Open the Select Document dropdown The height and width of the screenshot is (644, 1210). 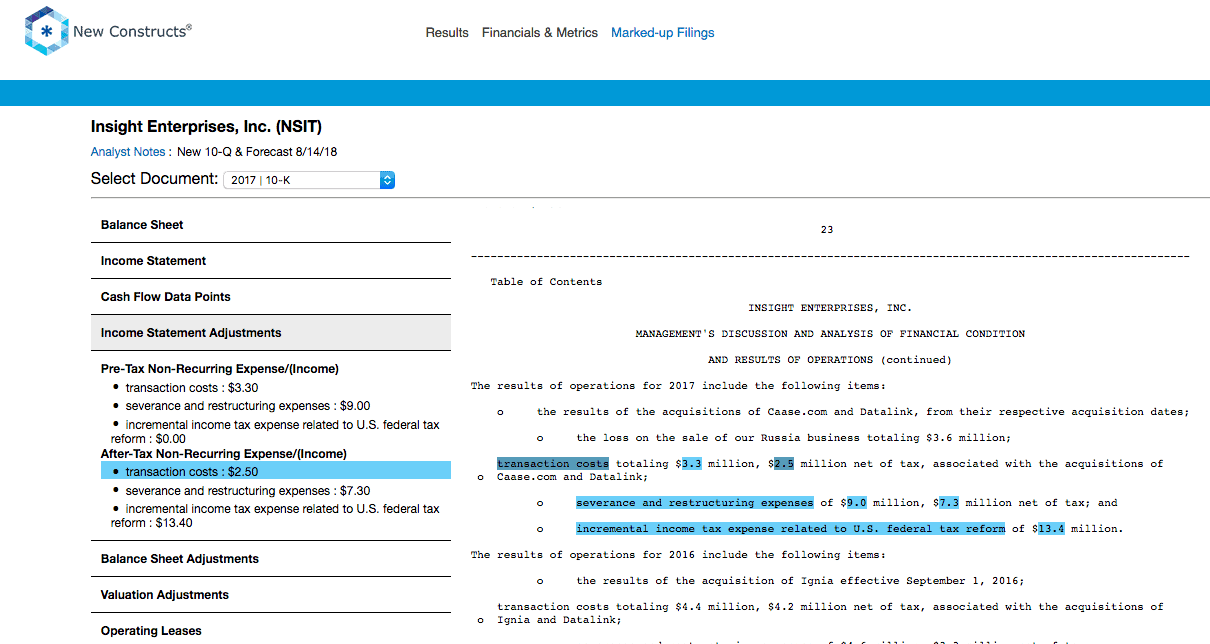click(309, 180)
